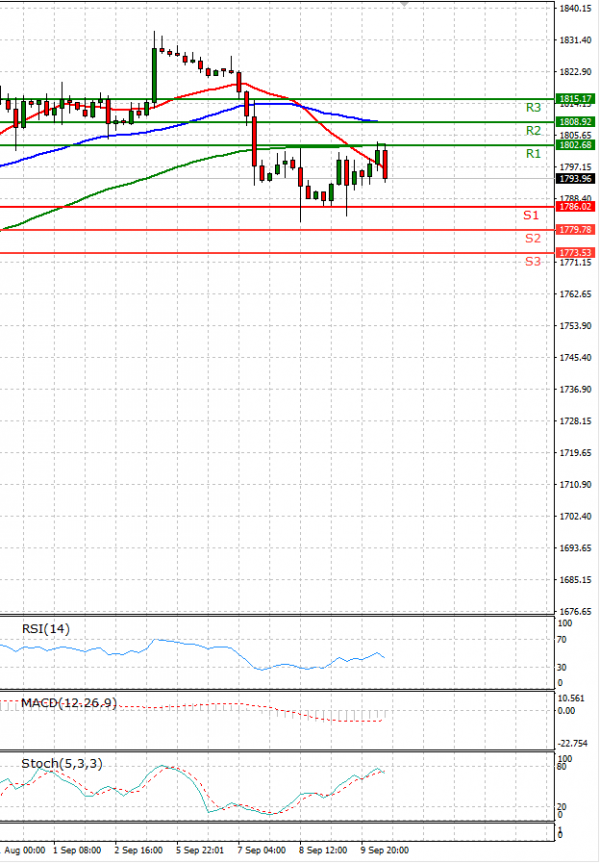Select the current price tag 1793.96

pyautogui.click(x=575, y=178)
